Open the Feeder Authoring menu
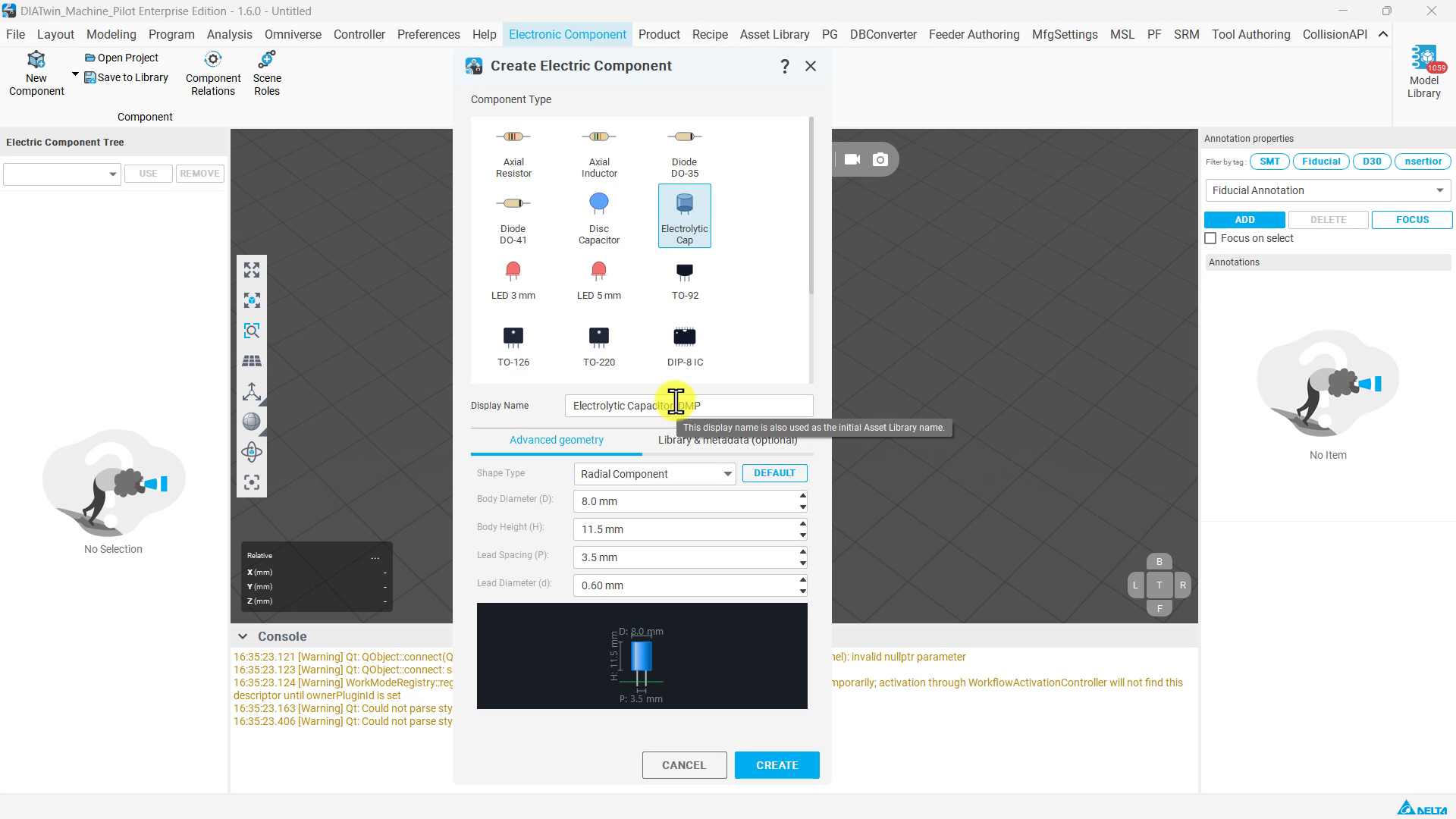1456x819 pixels. [x=974, y=35]
